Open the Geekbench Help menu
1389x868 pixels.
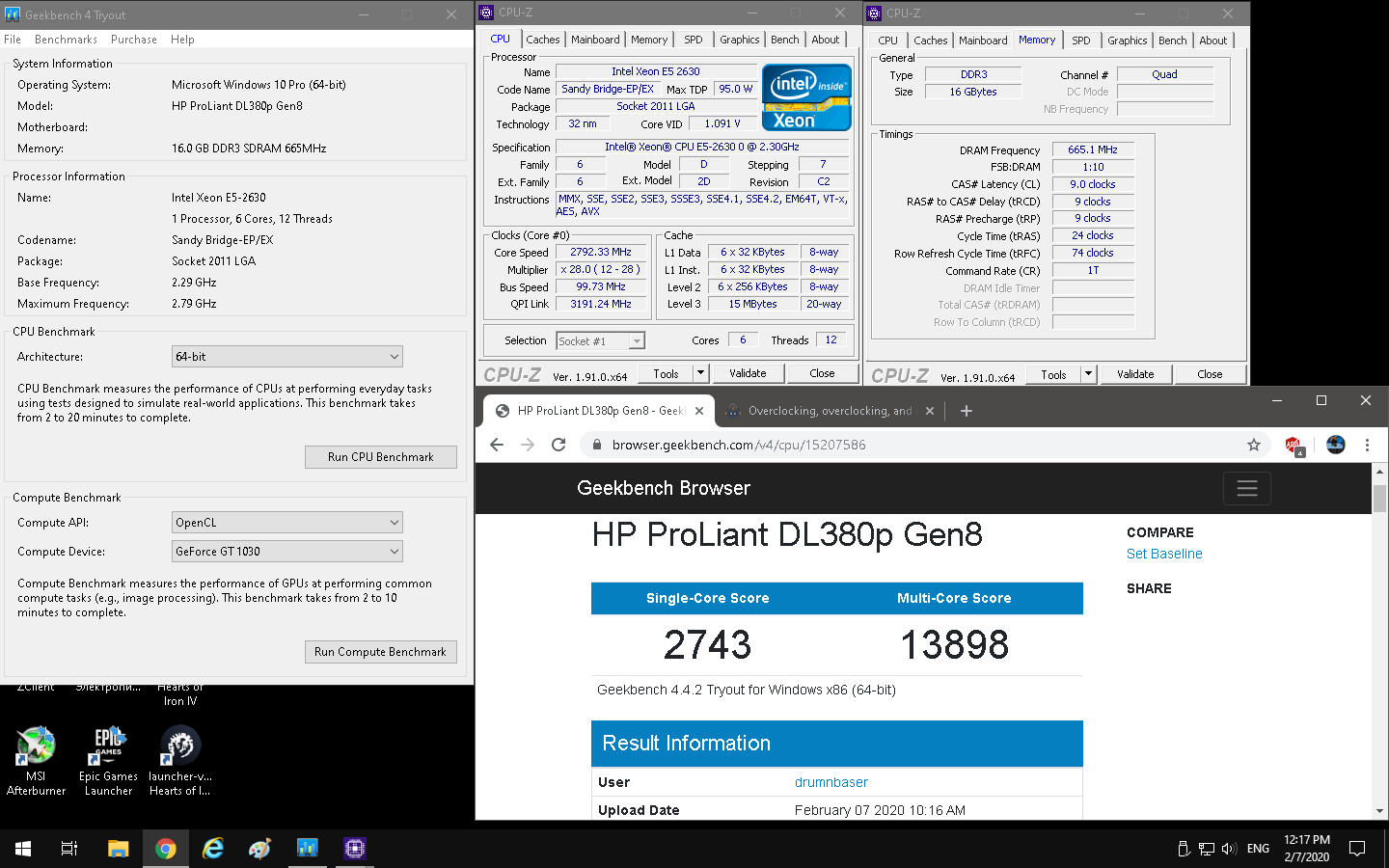tap(182, 40)
